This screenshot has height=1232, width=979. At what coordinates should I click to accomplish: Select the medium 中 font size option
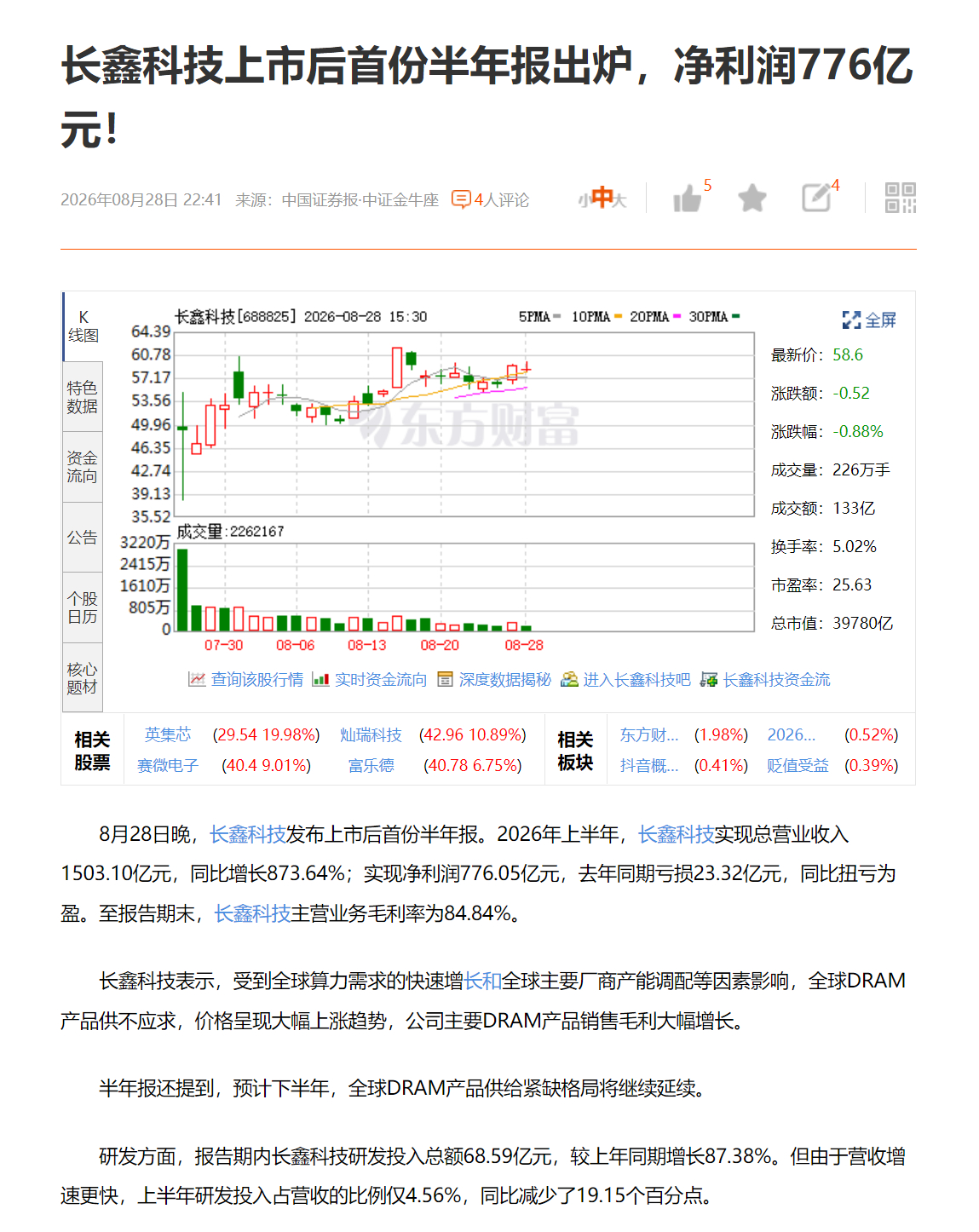tap(602, 198)
